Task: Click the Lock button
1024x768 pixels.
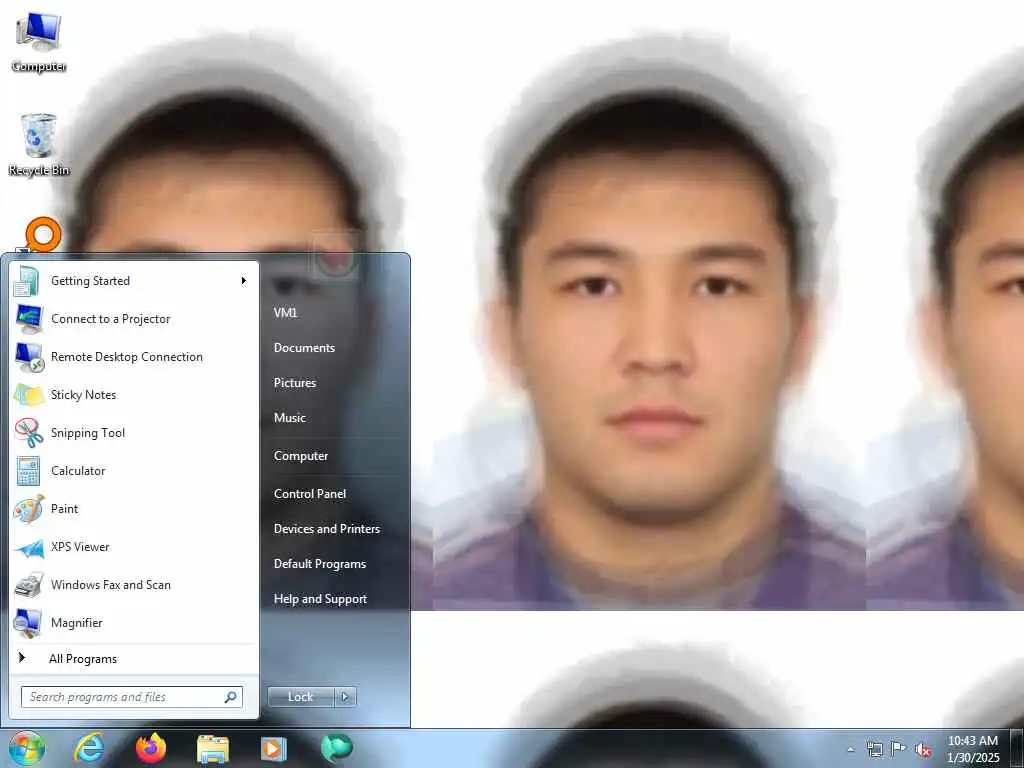Action: 301,697
